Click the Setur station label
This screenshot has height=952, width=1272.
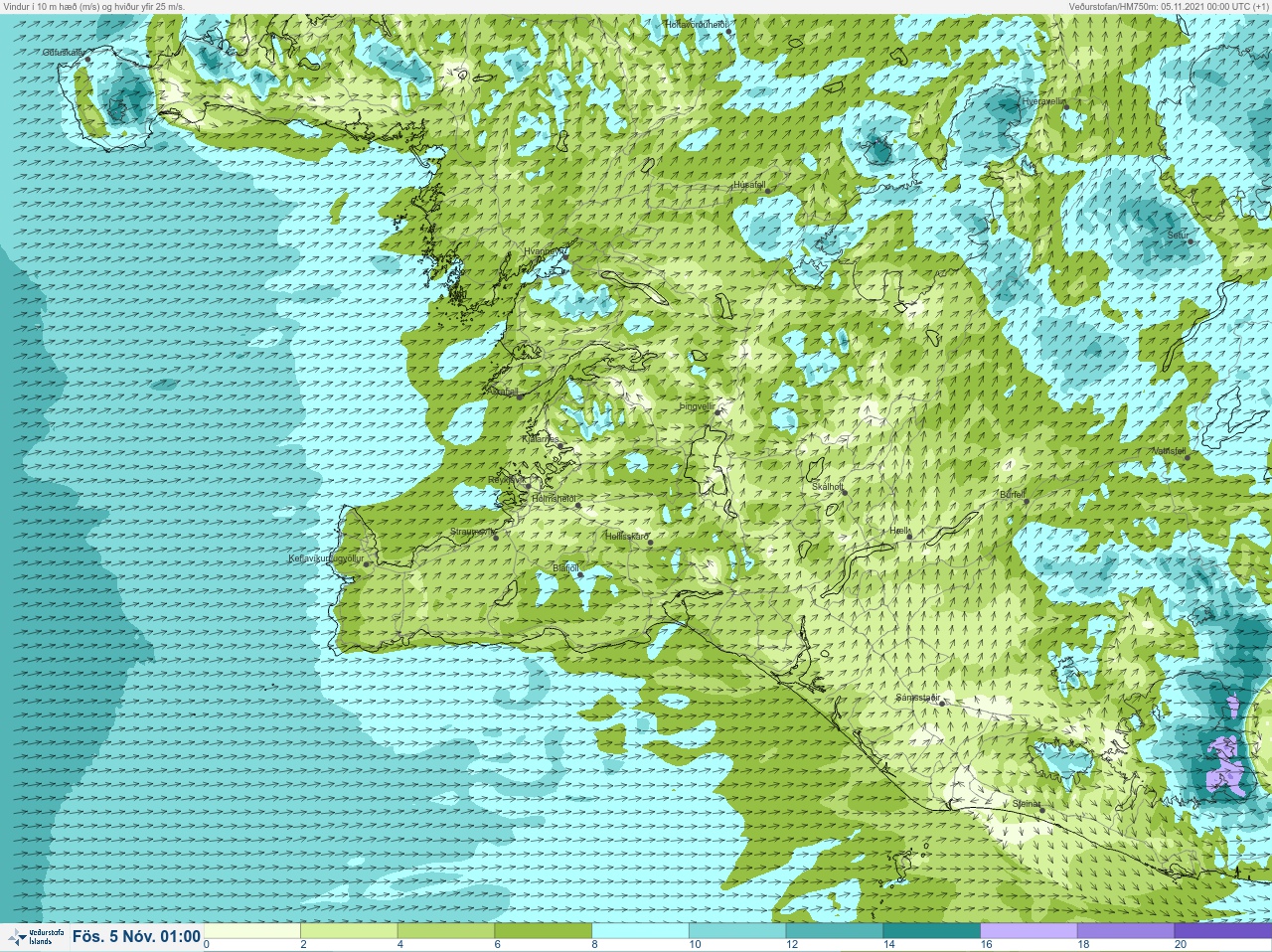[1178, 236]
